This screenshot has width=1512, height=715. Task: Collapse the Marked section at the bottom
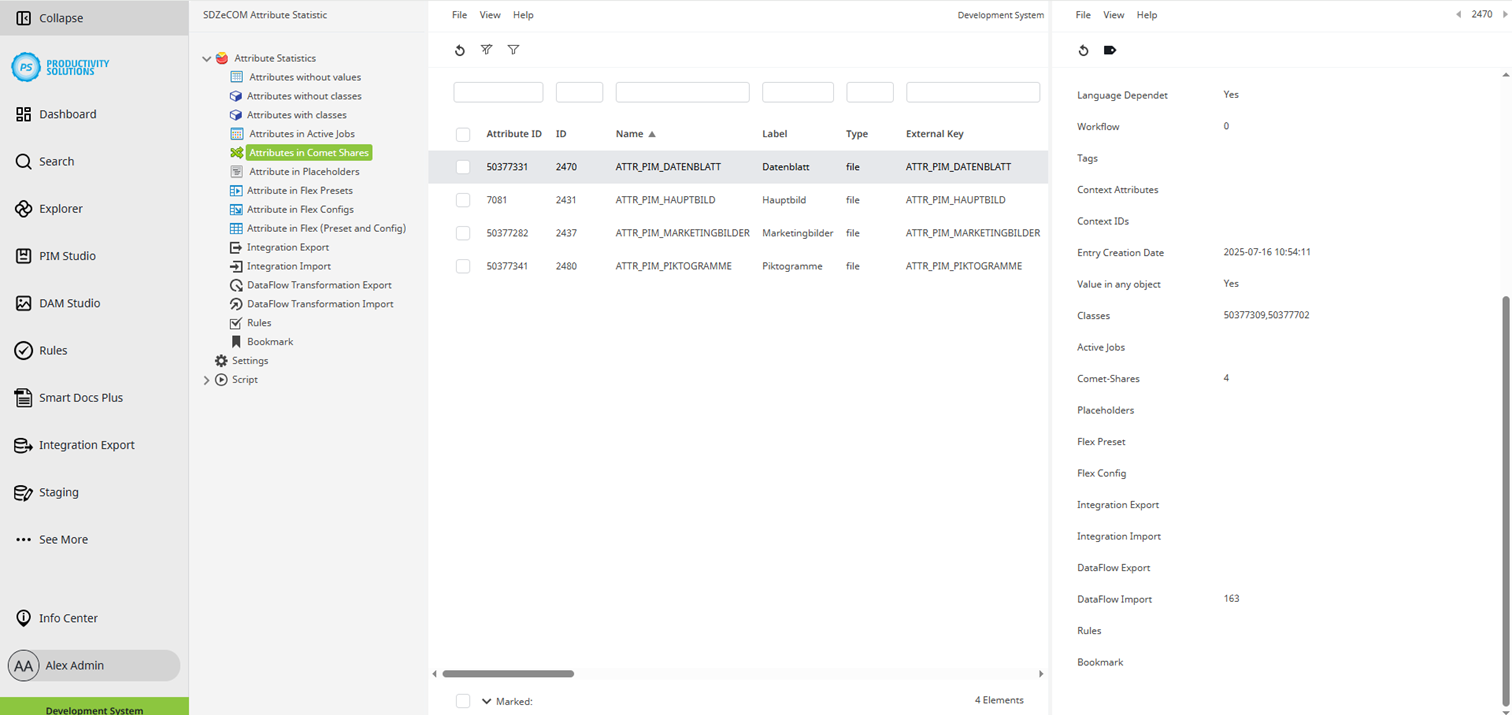[x=487, y=701]
